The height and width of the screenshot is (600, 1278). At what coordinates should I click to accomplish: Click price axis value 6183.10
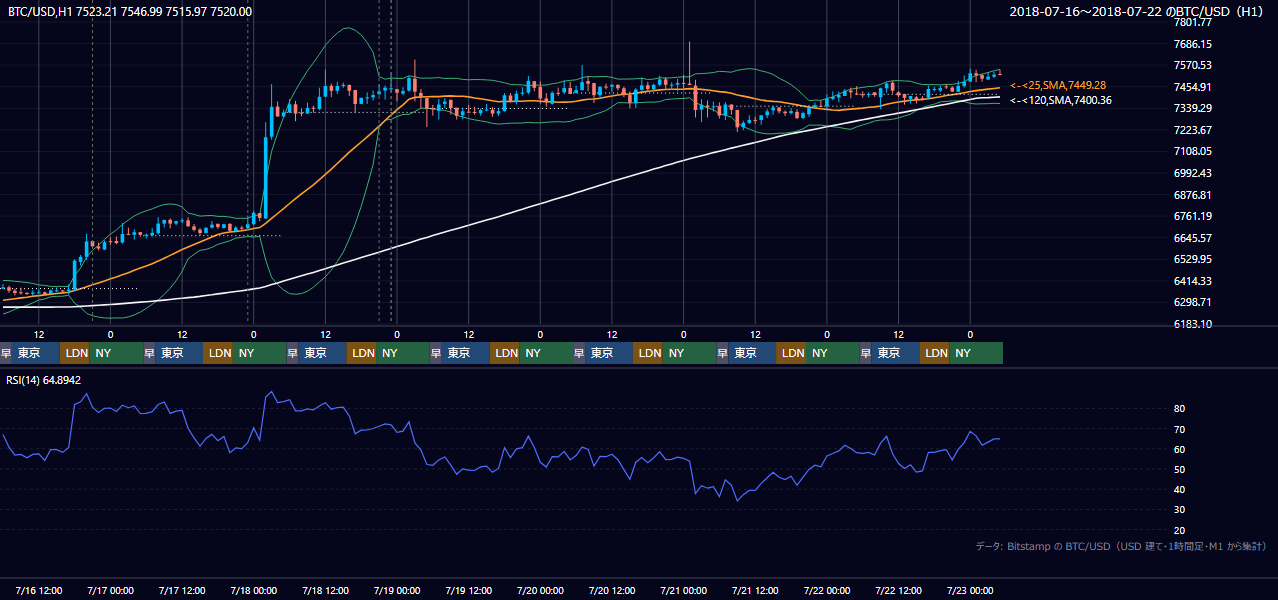[x=1193, y=324]
